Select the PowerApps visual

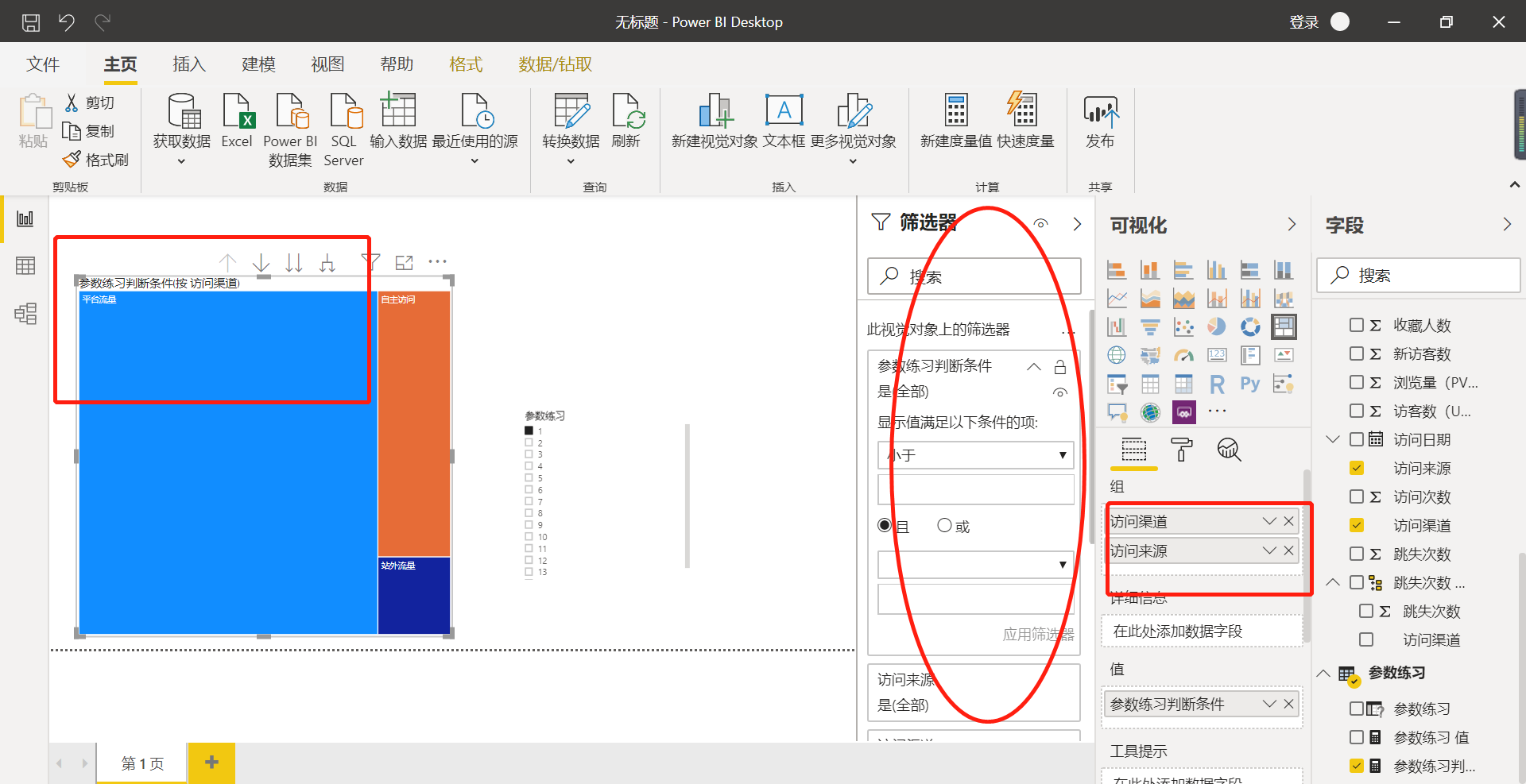coord(1183,412)
